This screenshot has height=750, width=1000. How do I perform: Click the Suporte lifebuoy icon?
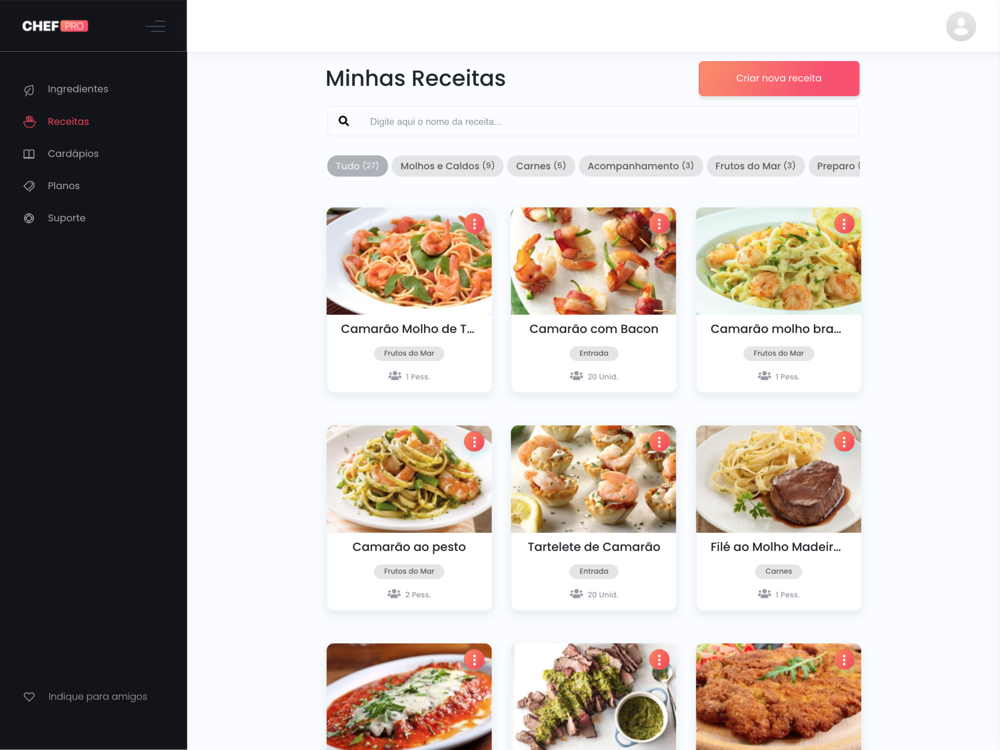pos(29,218)
